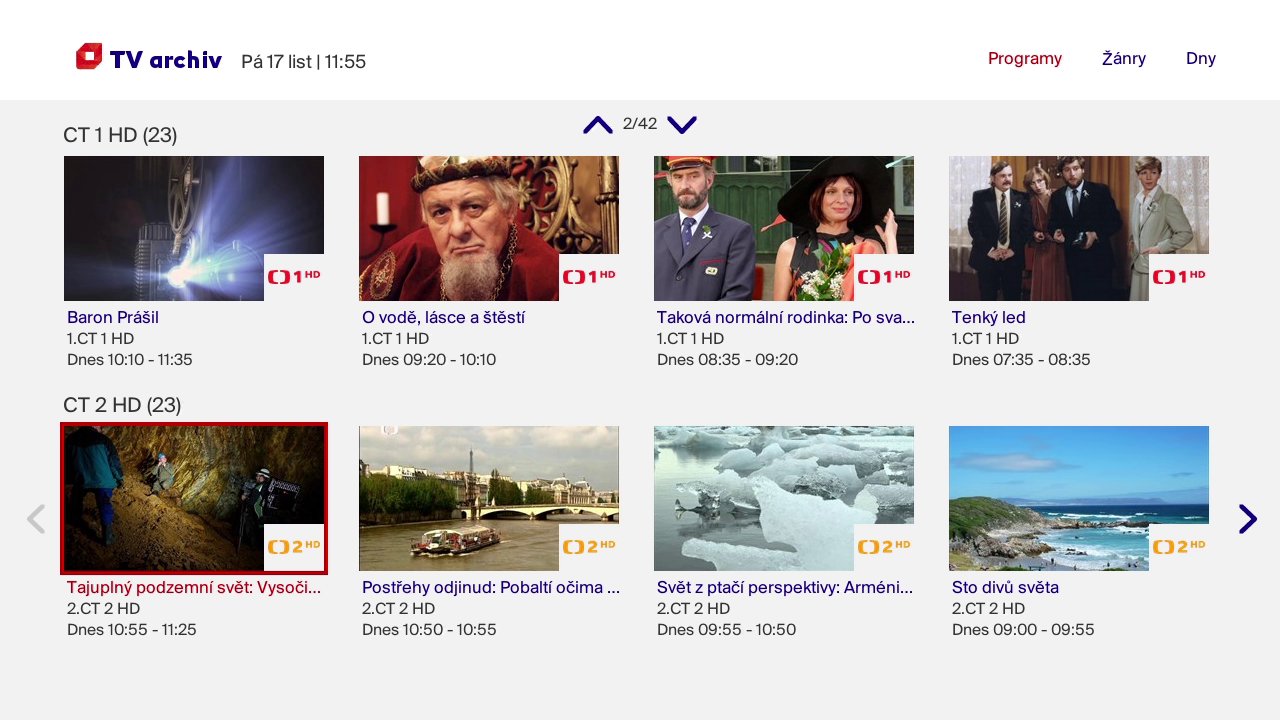Click time Dnes 10:55 - 11:25

click(132, 629)
